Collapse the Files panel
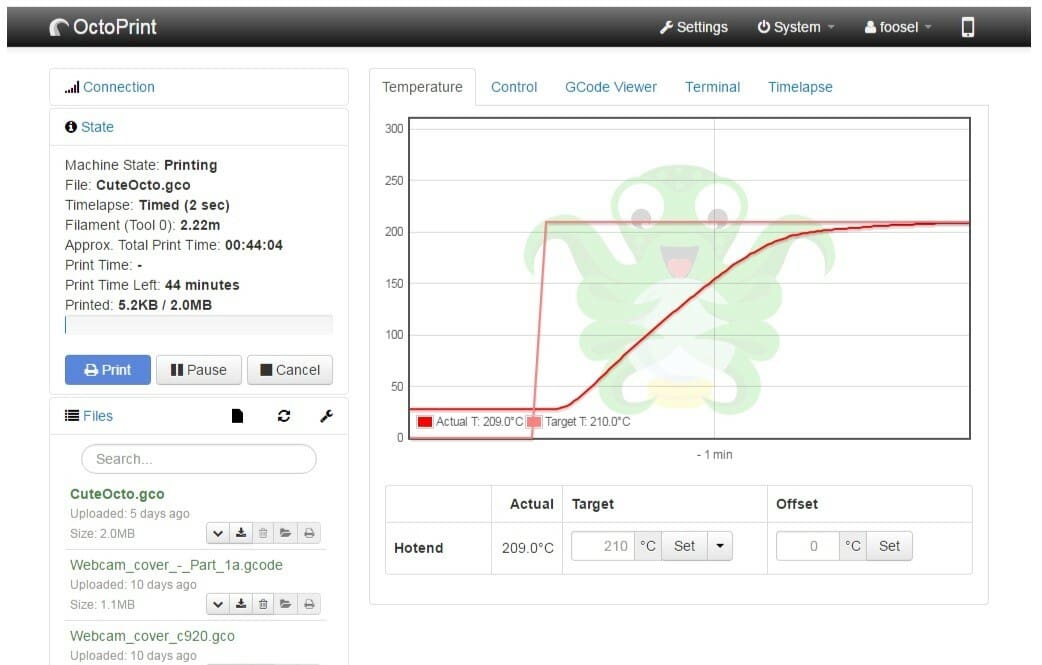 click(x=98, y=416)
